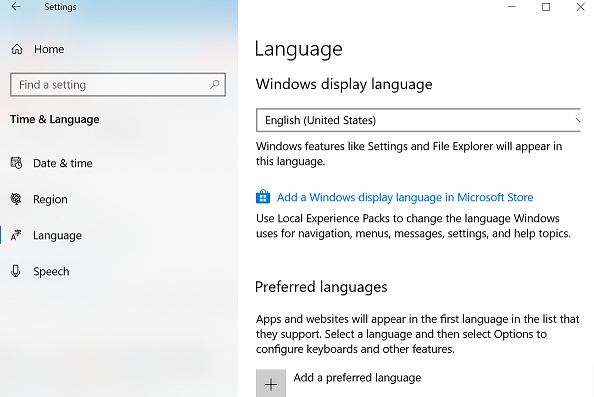The width and height of the screenshot is (594, 397).
Task: Click the Date & time calendar icon
Action: [16, 163]
